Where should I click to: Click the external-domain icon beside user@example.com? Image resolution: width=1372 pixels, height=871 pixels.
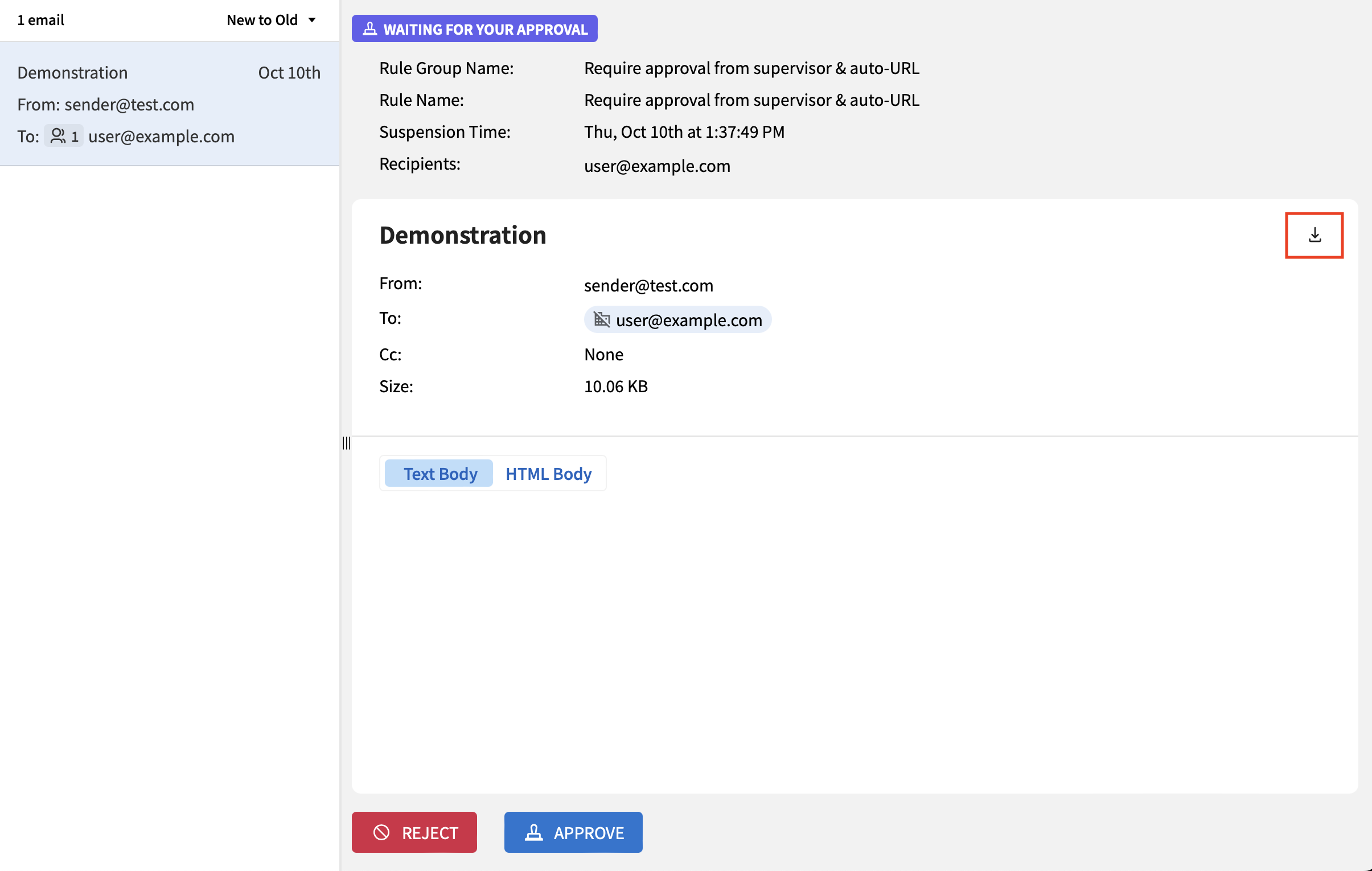602,319
